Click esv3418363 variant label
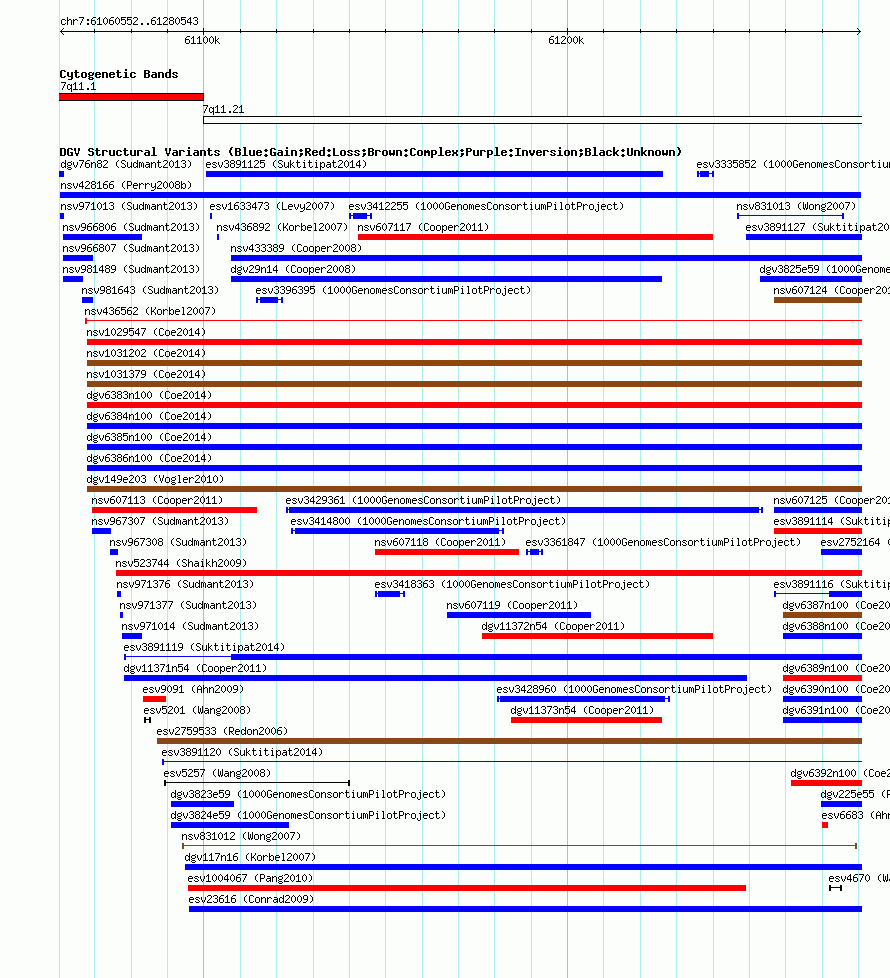This screenshot has height=978, width=890. click(x=512, y=584)
